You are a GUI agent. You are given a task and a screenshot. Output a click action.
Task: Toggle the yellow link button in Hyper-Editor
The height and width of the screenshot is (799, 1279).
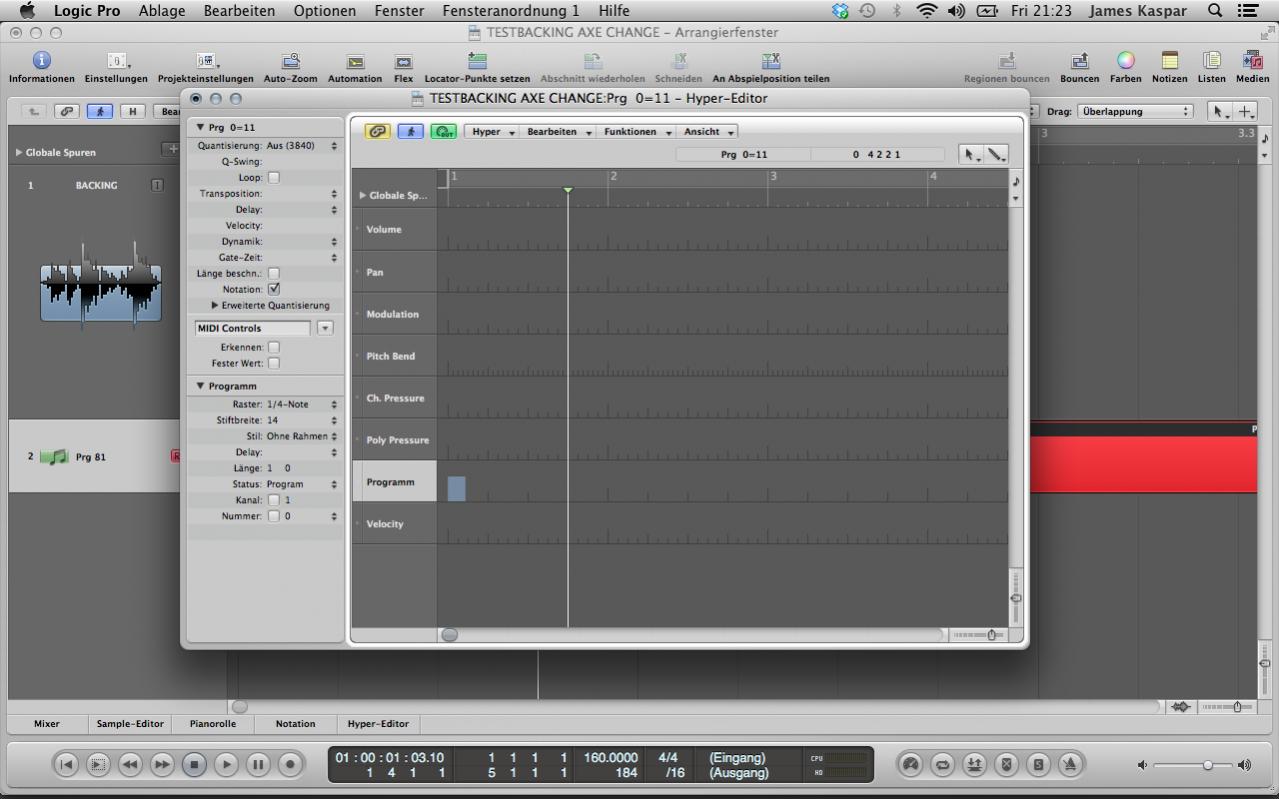click(x=378, y=132)
